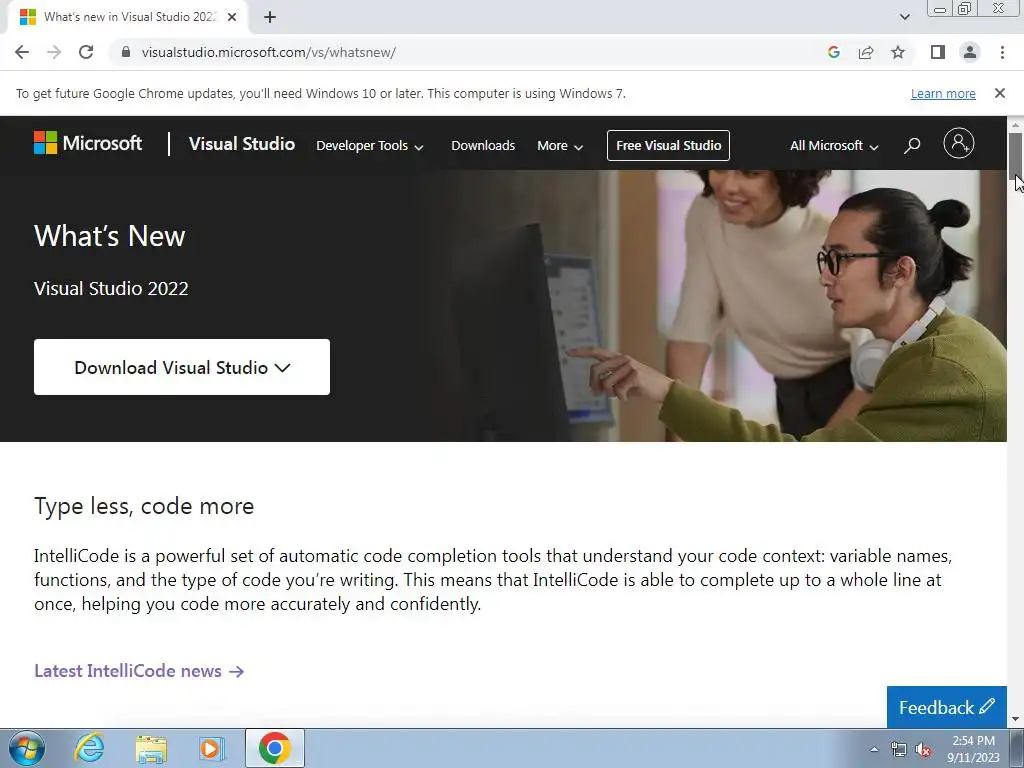
Task: Open the Chrome three-dot menu
Action: (x=1002, y=52)
